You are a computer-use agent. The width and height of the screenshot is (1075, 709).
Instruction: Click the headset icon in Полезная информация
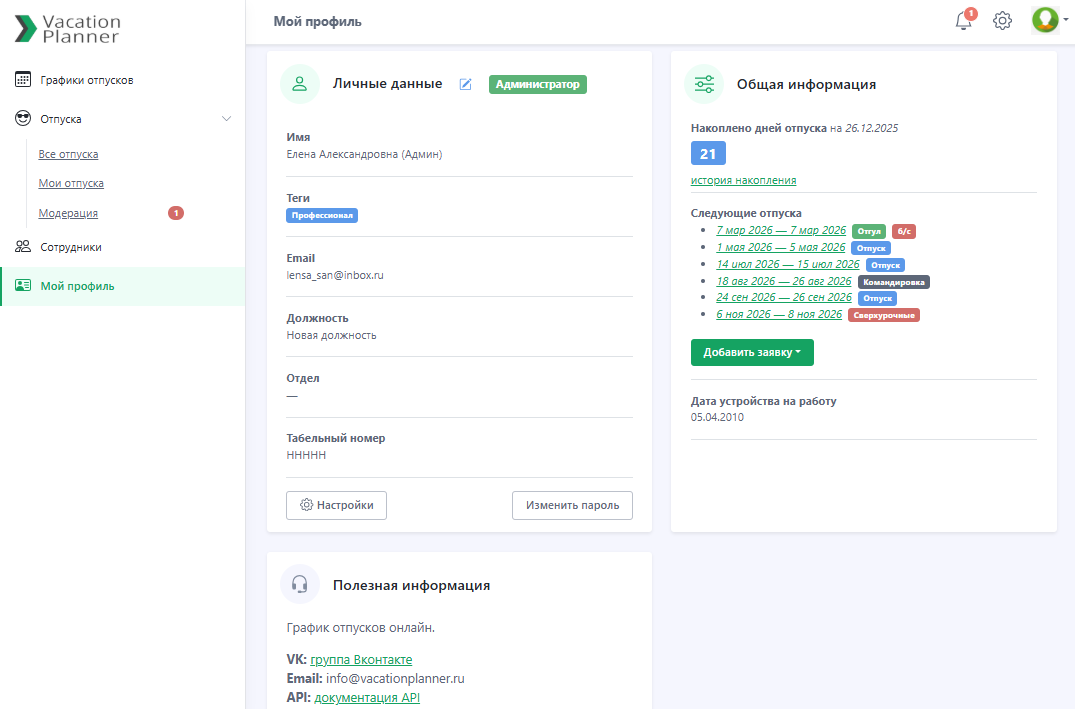click(299, 585)
